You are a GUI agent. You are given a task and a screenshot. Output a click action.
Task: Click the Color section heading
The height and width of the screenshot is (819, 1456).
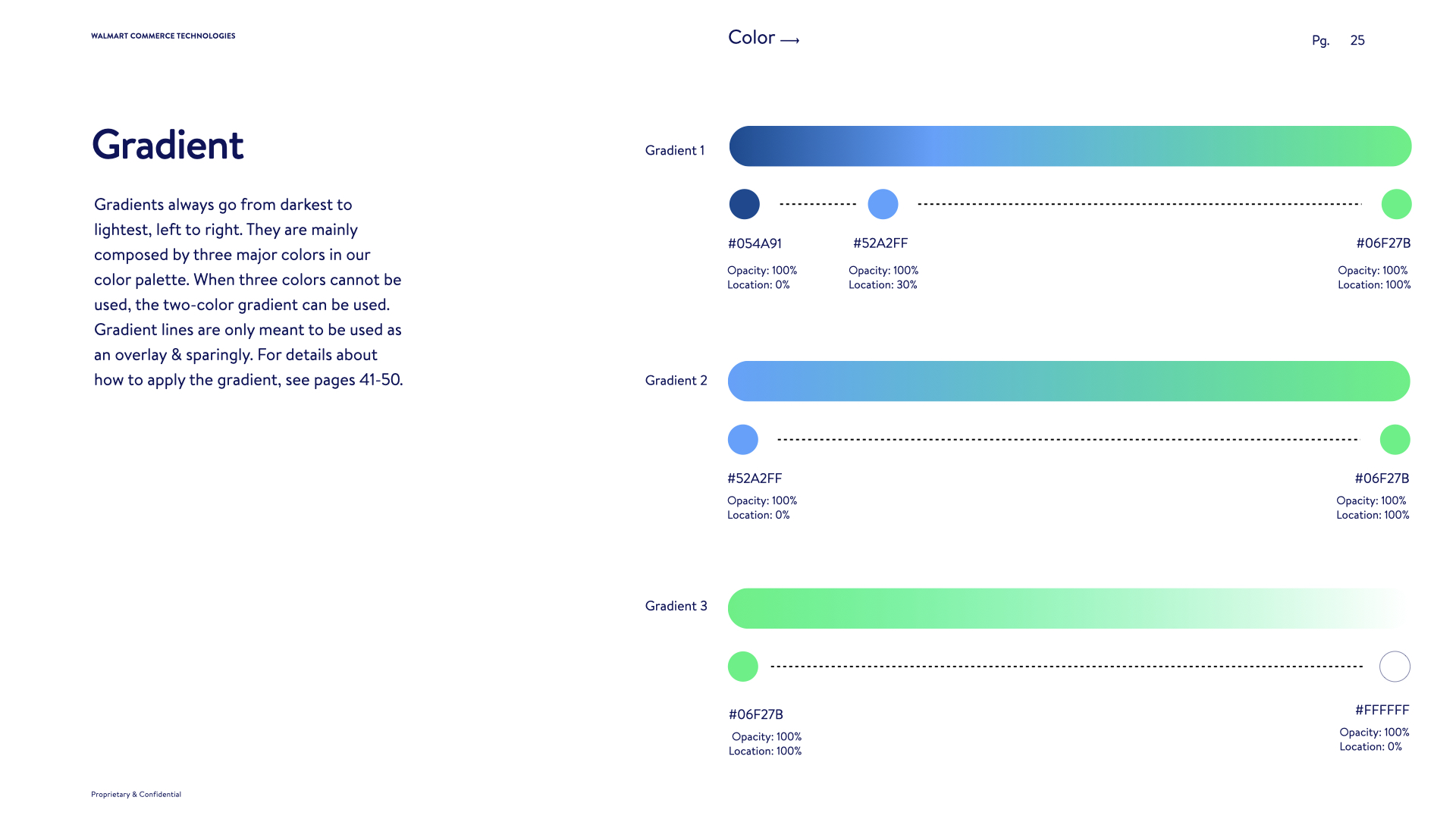[x=752, y=37]
